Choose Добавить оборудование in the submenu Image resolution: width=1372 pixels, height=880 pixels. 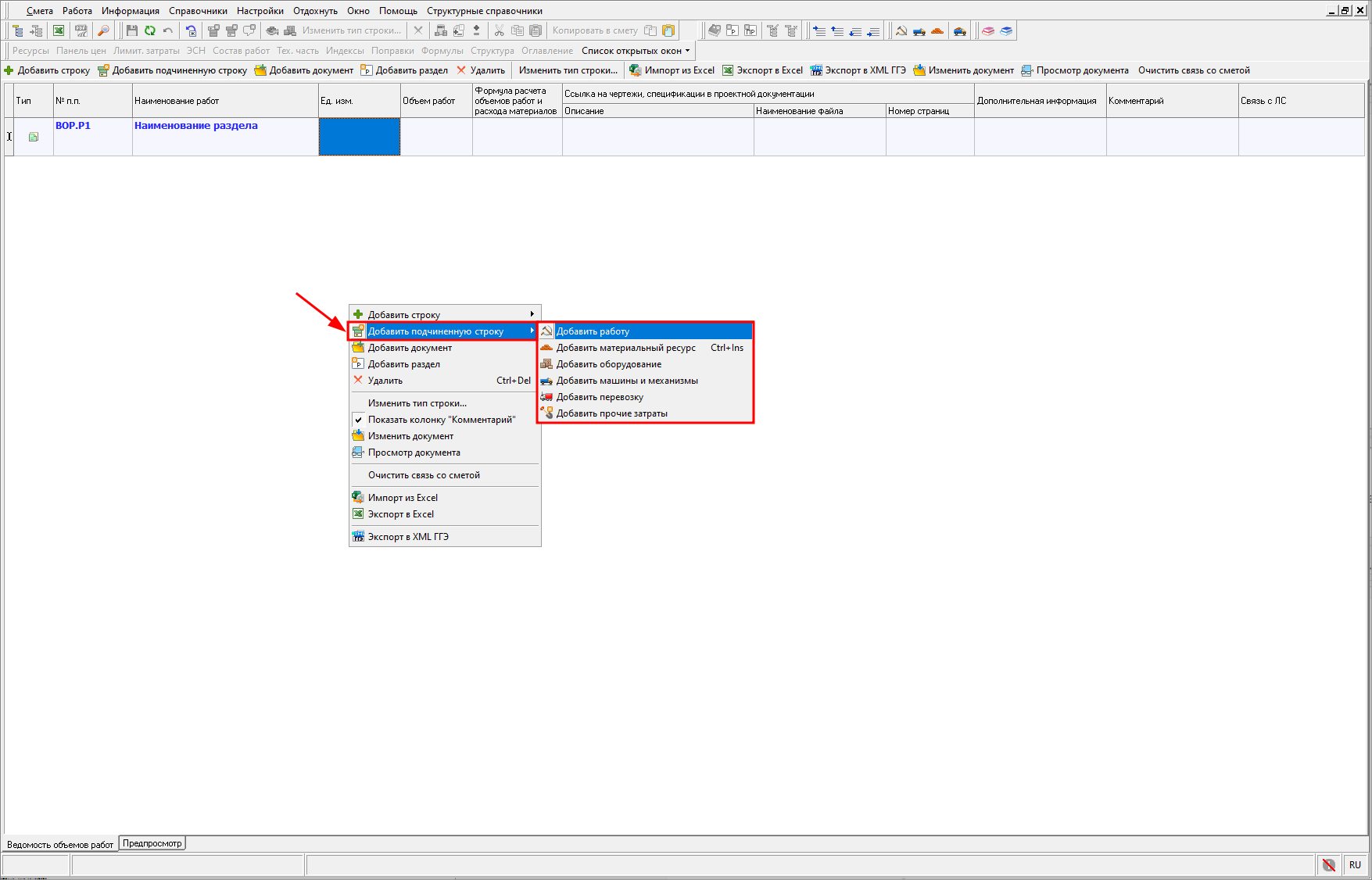[x=608, y=364]
